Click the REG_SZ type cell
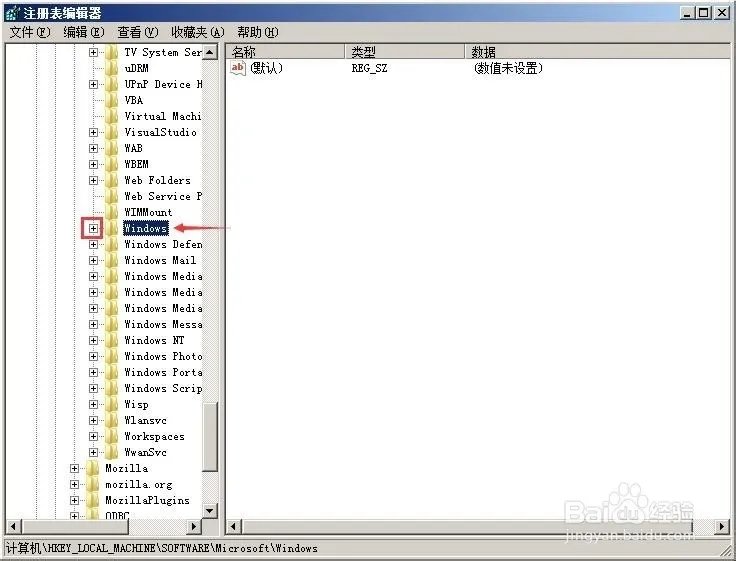This screenshot has width=736, height=561. pos(369,69)
